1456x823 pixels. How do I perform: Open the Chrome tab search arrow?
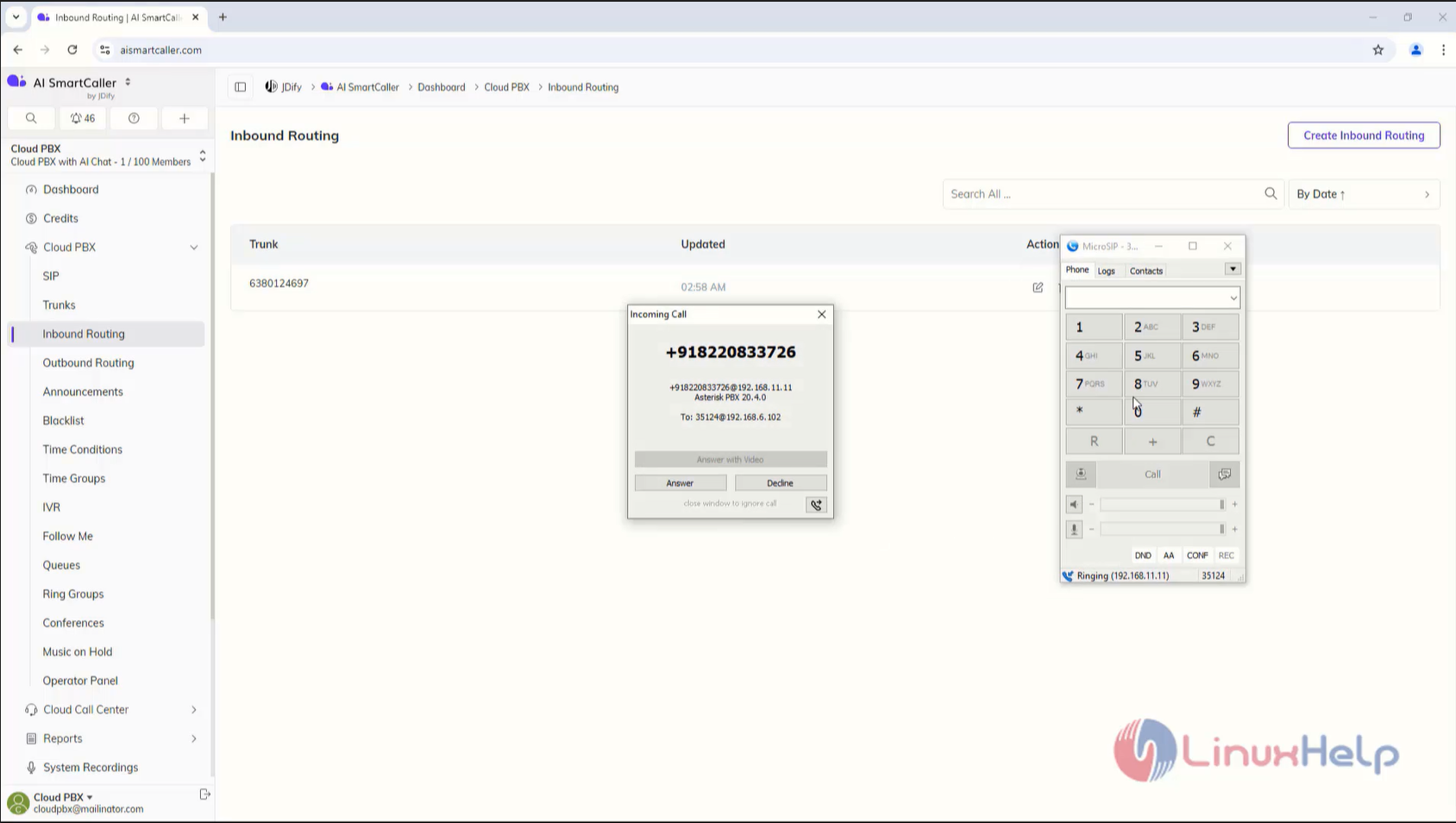16,17
